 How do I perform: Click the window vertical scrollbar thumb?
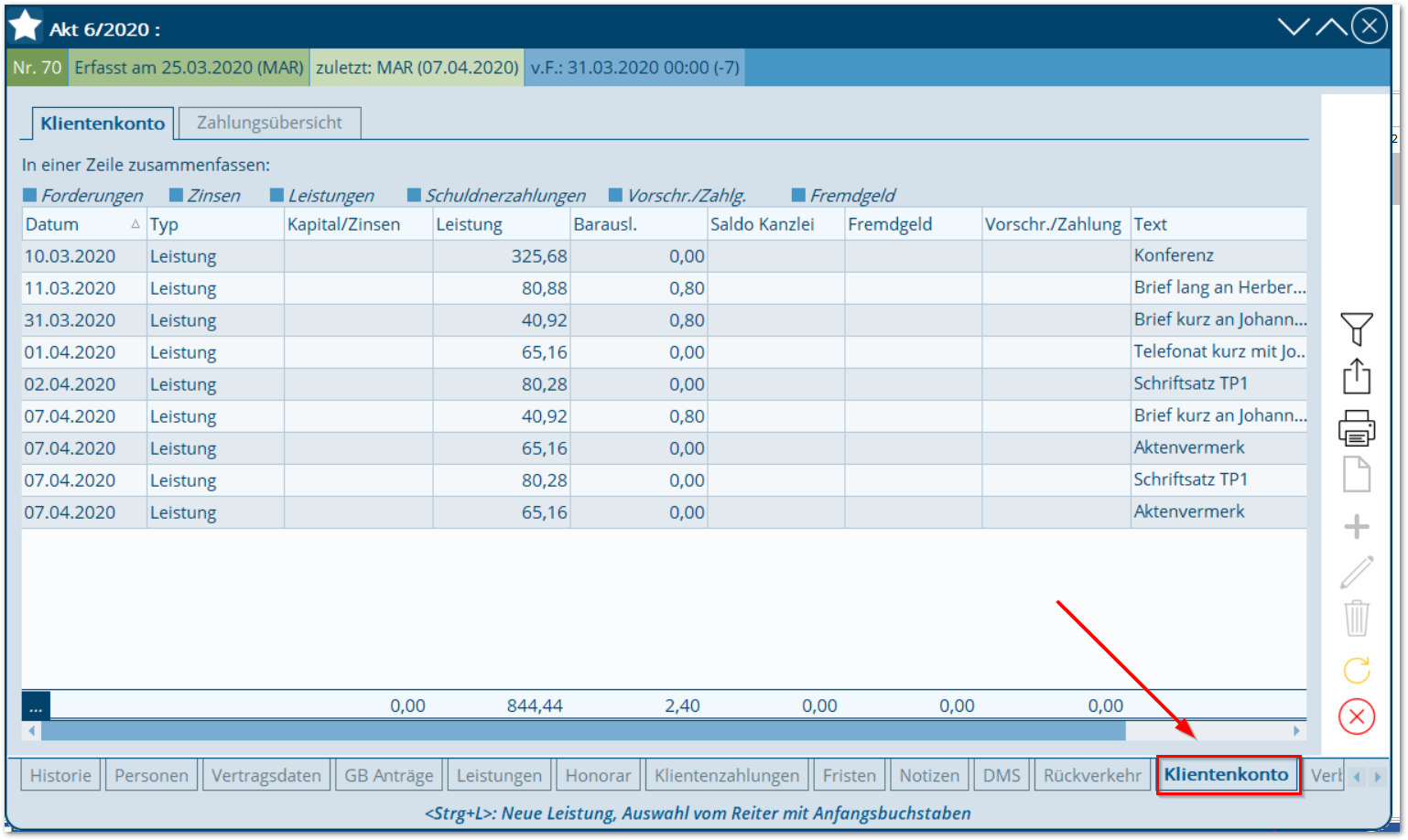tap(1396, 178)
